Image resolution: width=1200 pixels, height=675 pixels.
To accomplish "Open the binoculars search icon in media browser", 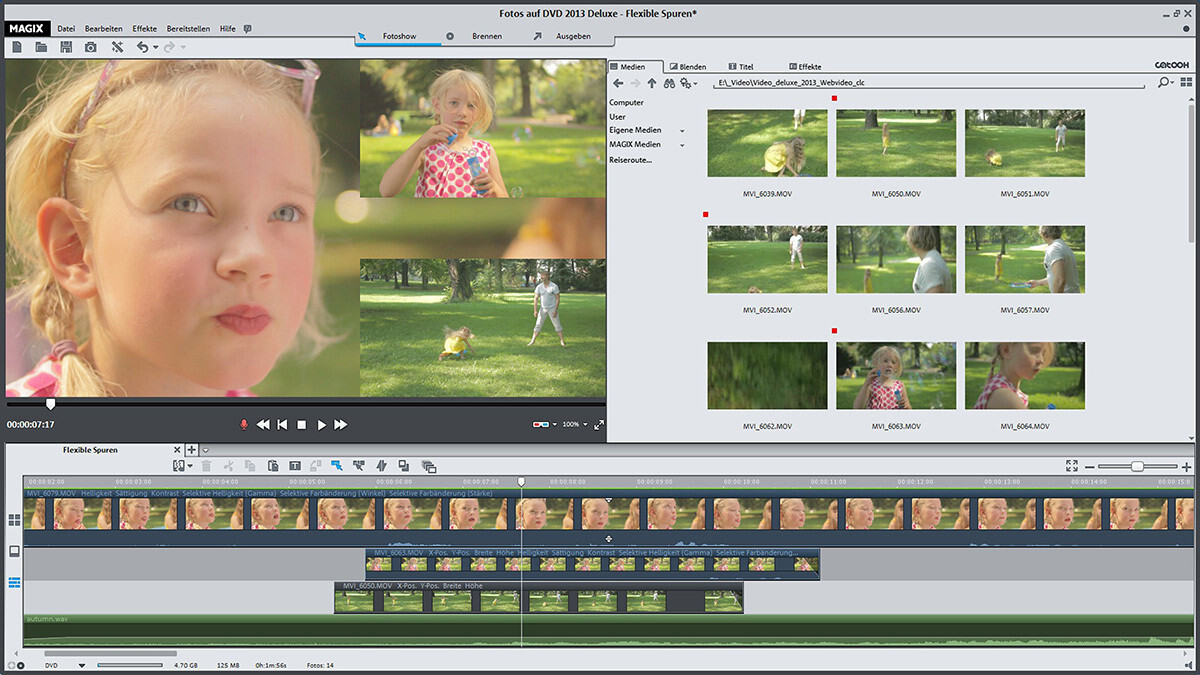I will click(x=669, y=83).
